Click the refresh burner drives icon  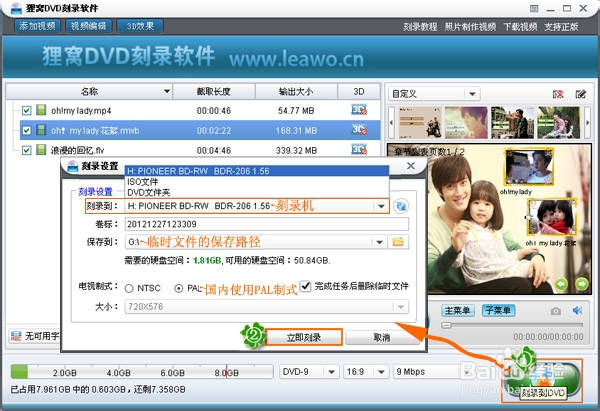tap(401, 206)
